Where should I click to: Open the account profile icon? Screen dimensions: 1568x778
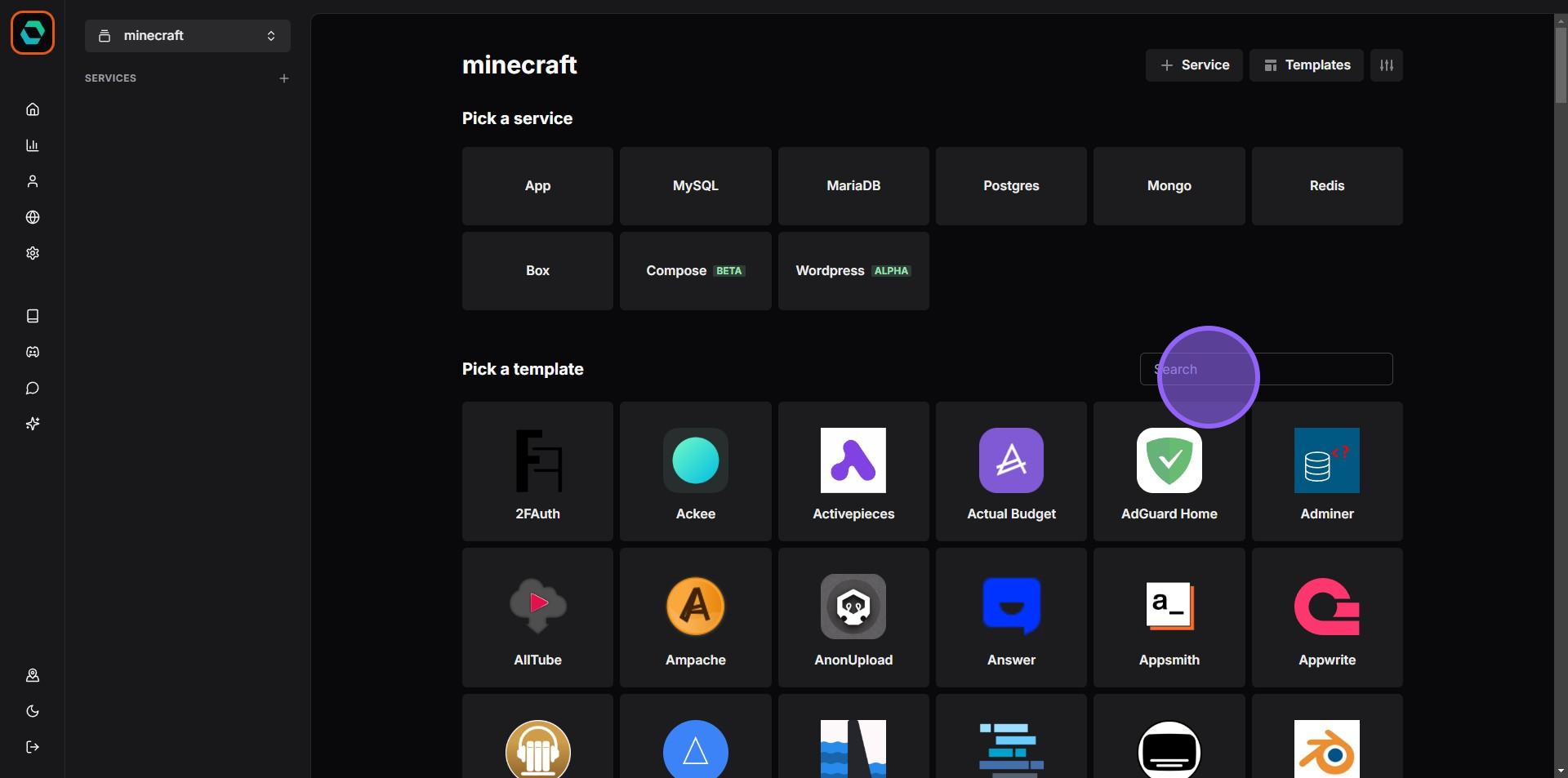click(x=33, y=675)
